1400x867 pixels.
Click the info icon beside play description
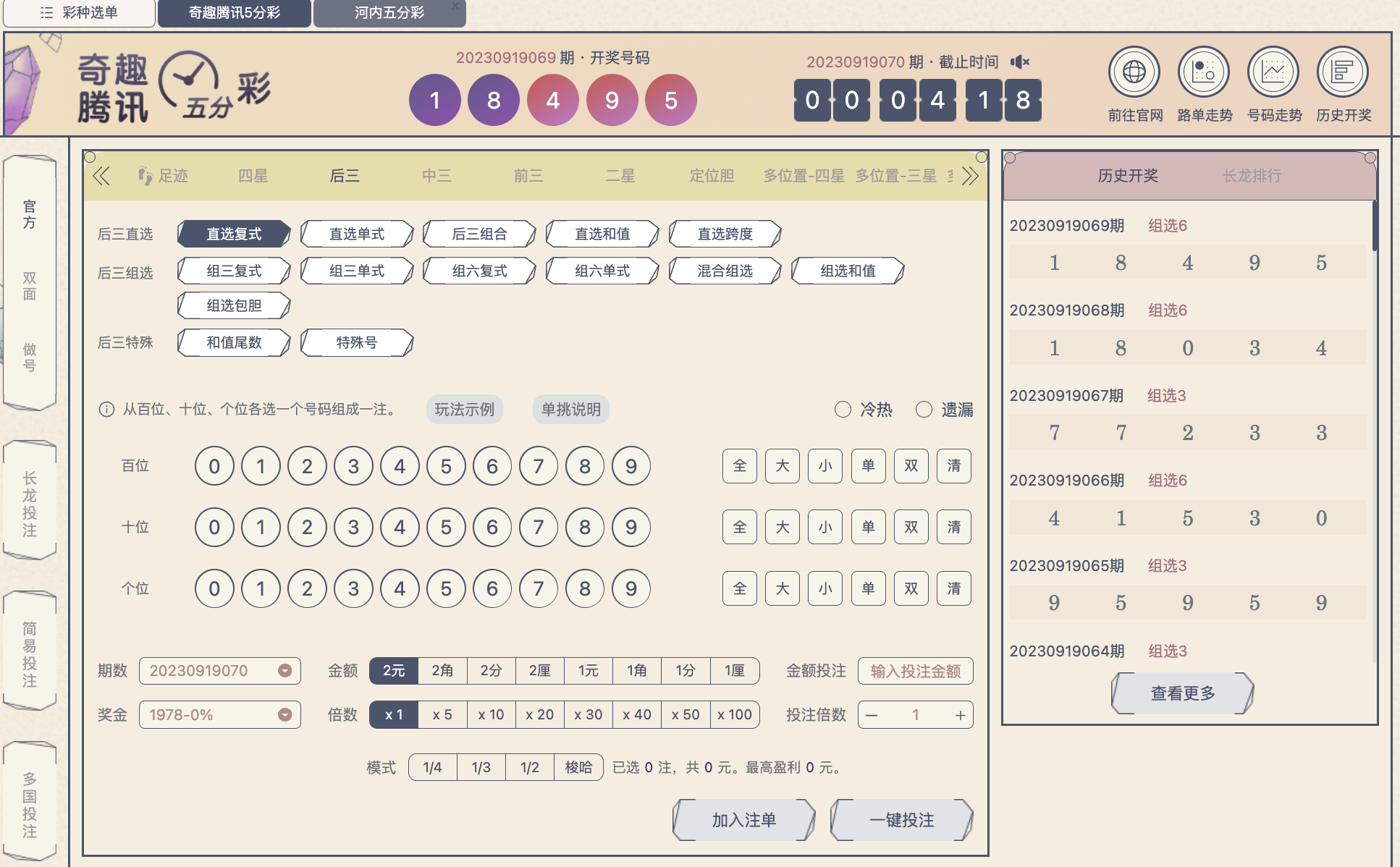[106, 410]
